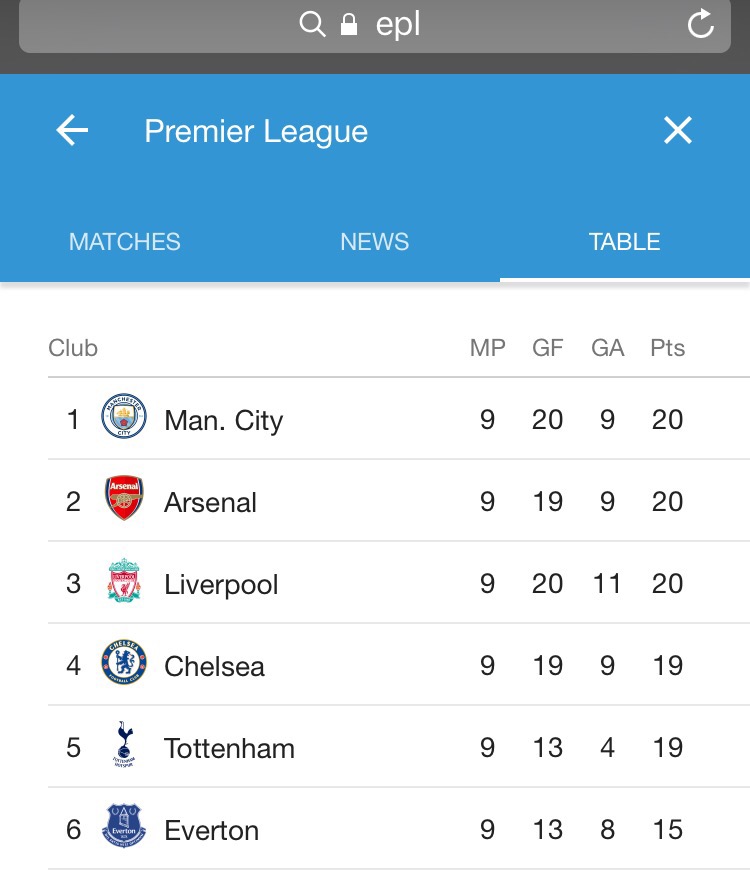Click the Man. City club crest

pyautogui.click(x=124, y=418)
